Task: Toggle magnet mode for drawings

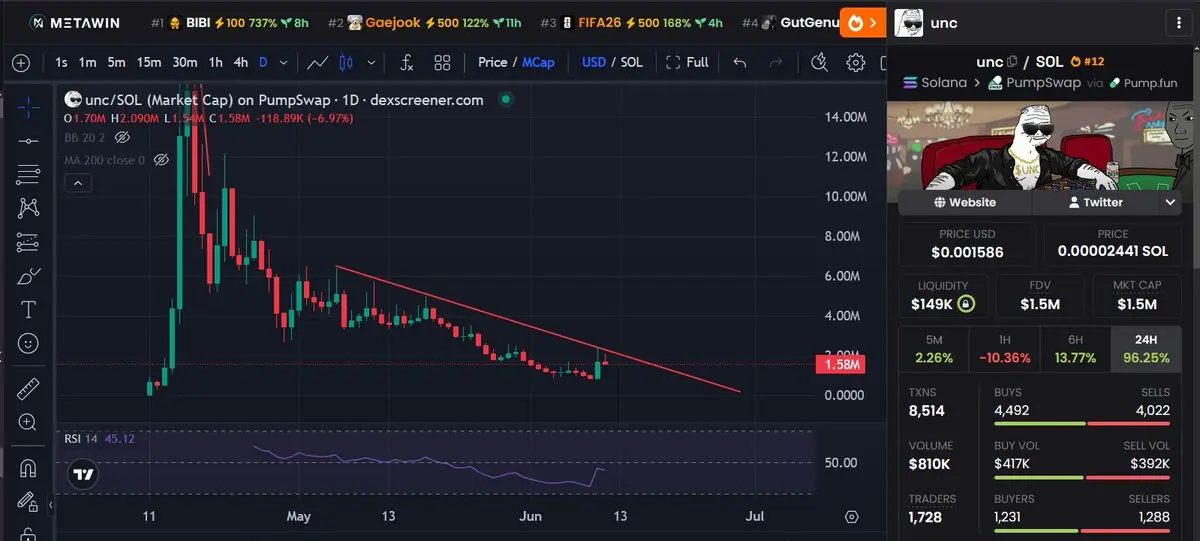Action: pos(28,467)
